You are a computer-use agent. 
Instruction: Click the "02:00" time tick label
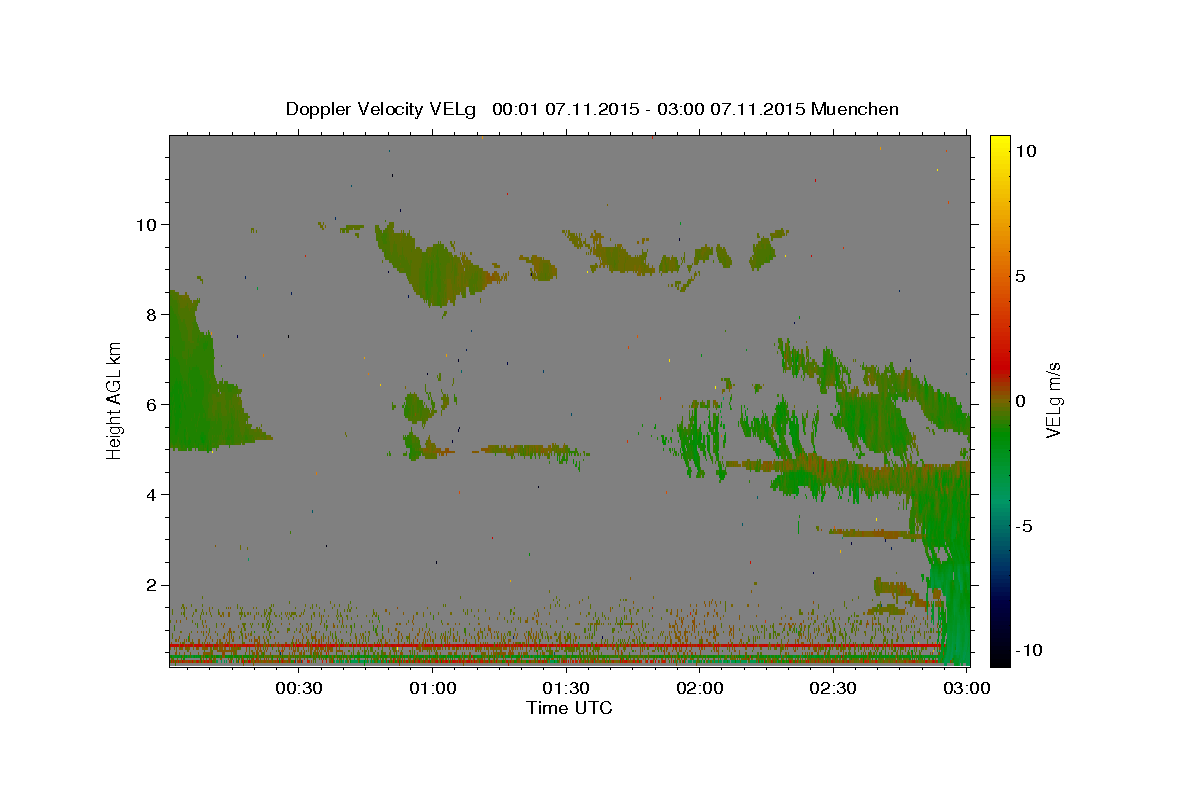(699, 688)
